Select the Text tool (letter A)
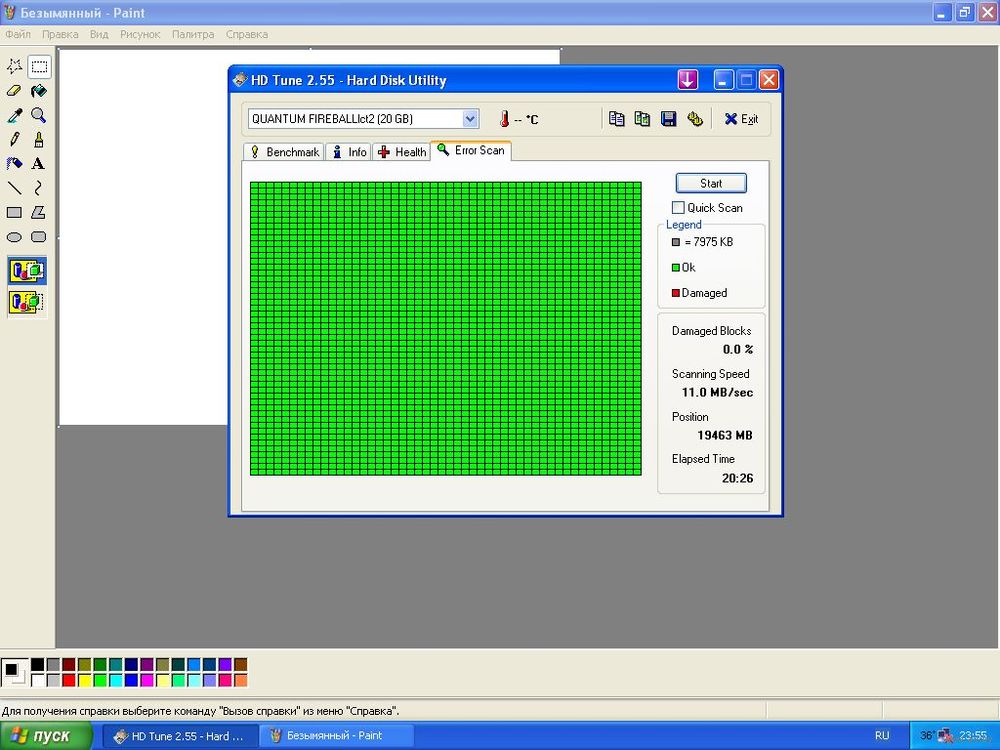Image resolution: width=1000 pixels, height=750 pixels. (x=38, y=163)
